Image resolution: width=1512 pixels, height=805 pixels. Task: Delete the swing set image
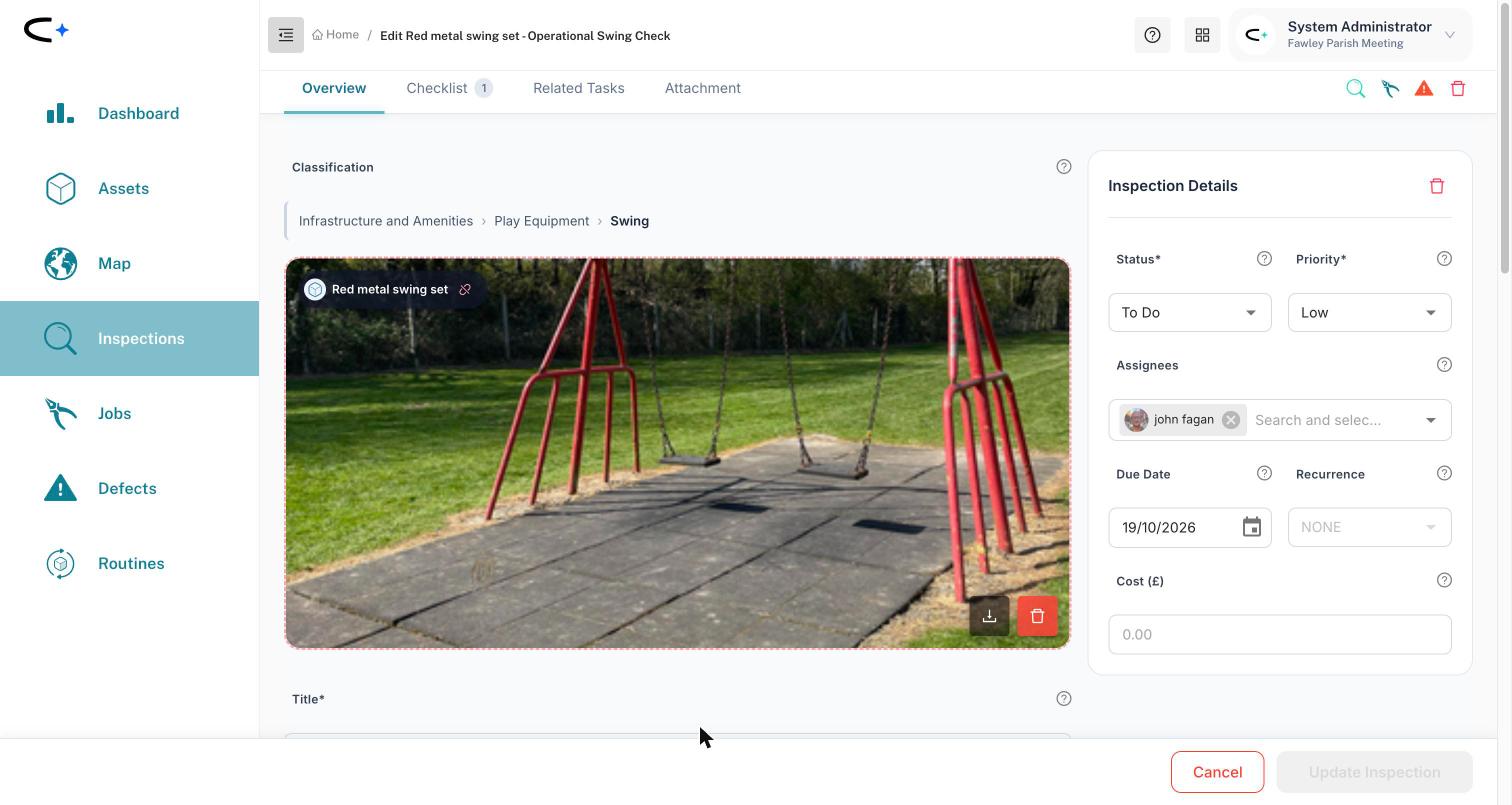[1037, 616]
